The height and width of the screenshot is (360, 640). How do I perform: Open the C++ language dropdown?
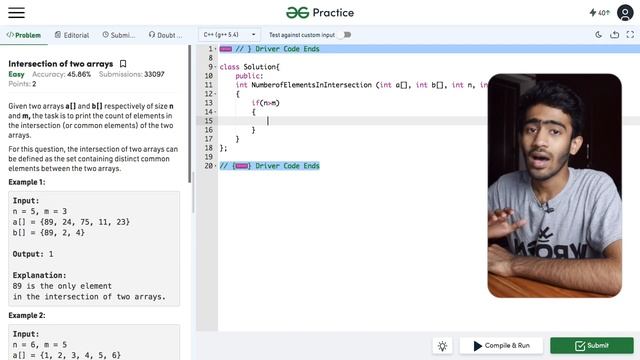(229, 35)
